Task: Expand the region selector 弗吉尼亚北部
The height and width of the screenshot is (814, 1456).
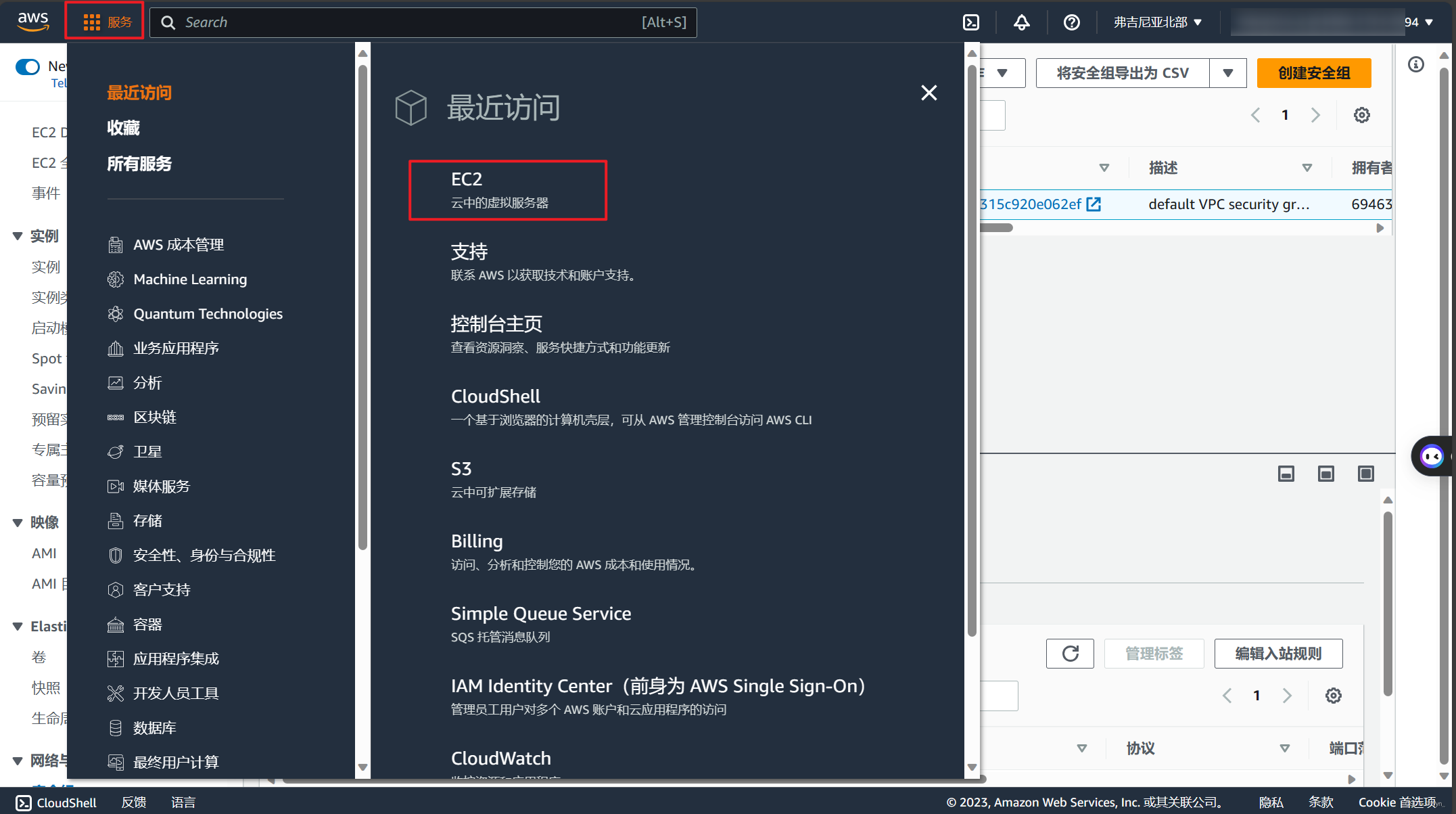Action: click(x=1157, y=22)
